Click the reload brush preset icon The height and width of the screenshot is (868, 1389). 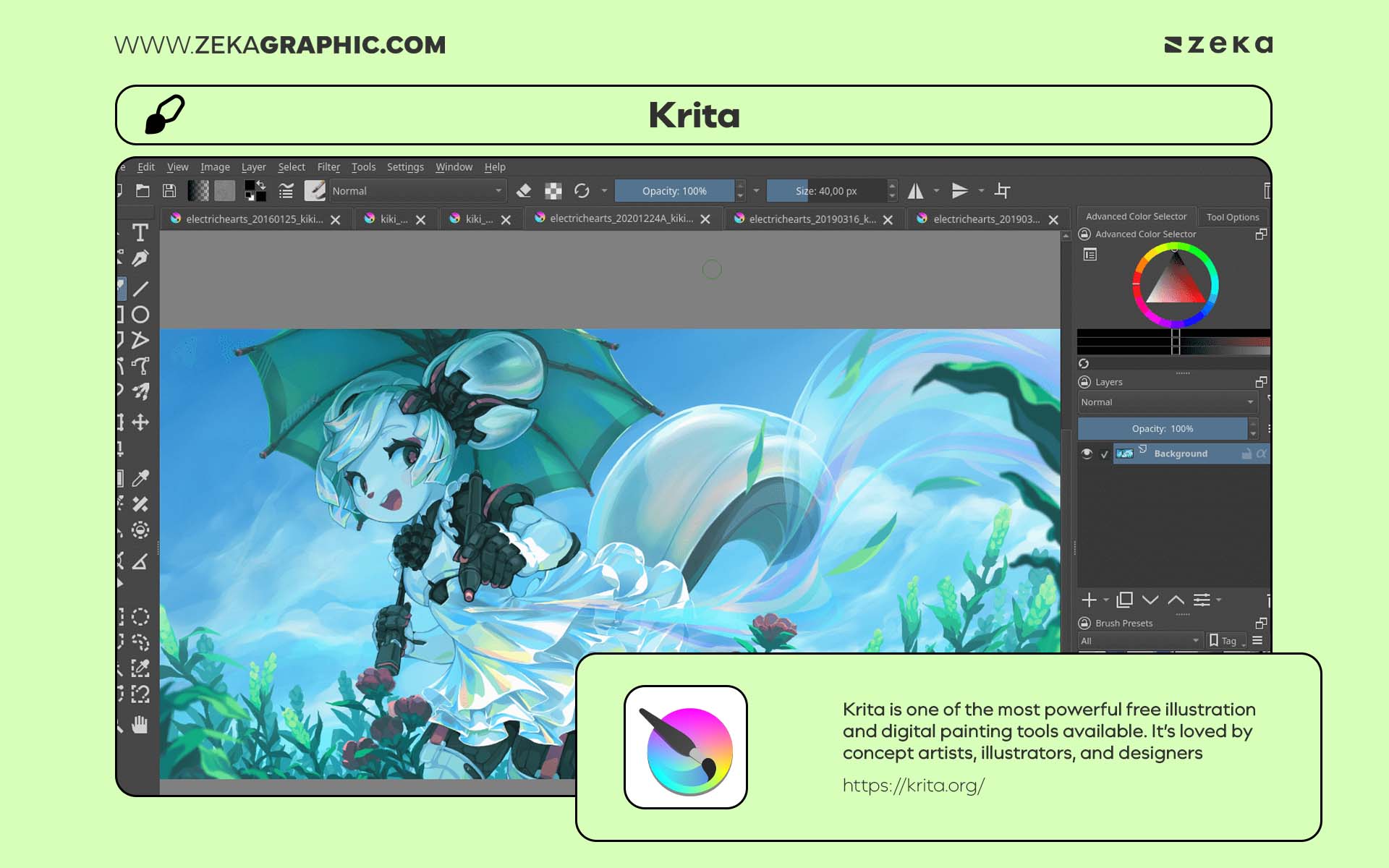(x=582, y=190)
